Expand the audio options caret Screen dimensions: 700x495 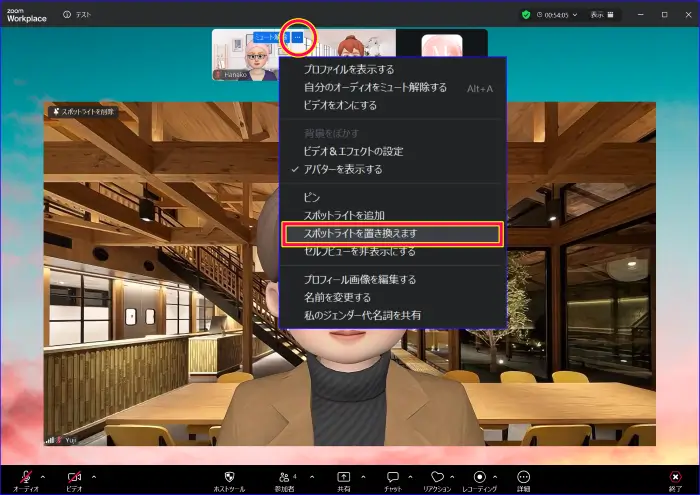click(x=43, y=477)
